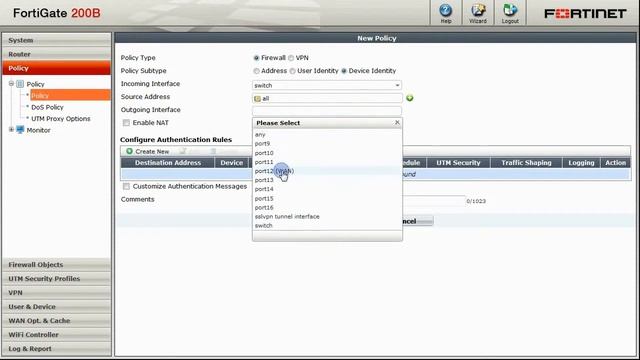Select DoS Policy tree item

pyautogui.click(x=47, y=107)
